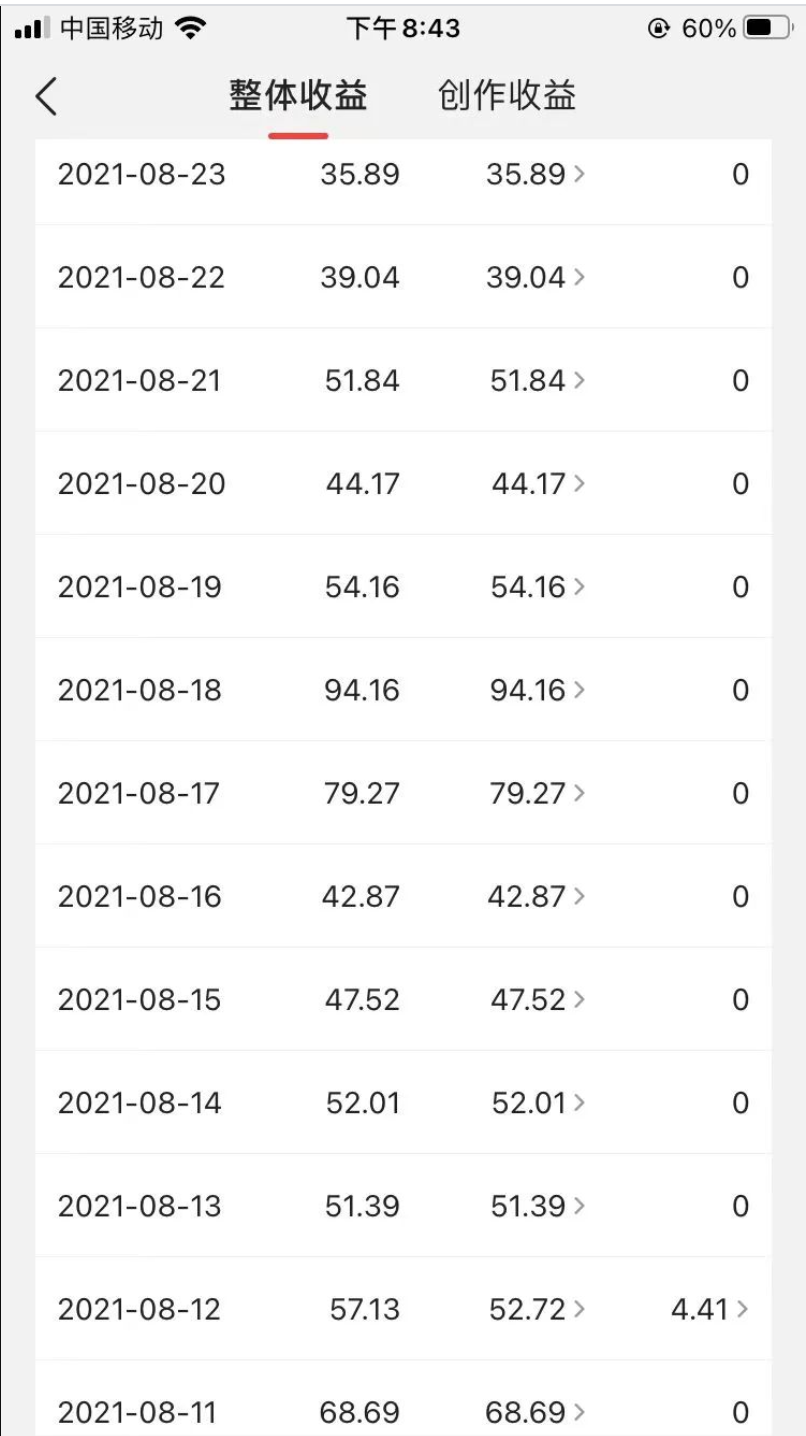
Task: Open the 52.72 detail for 2021-08-12
Action: (536, 1310)
